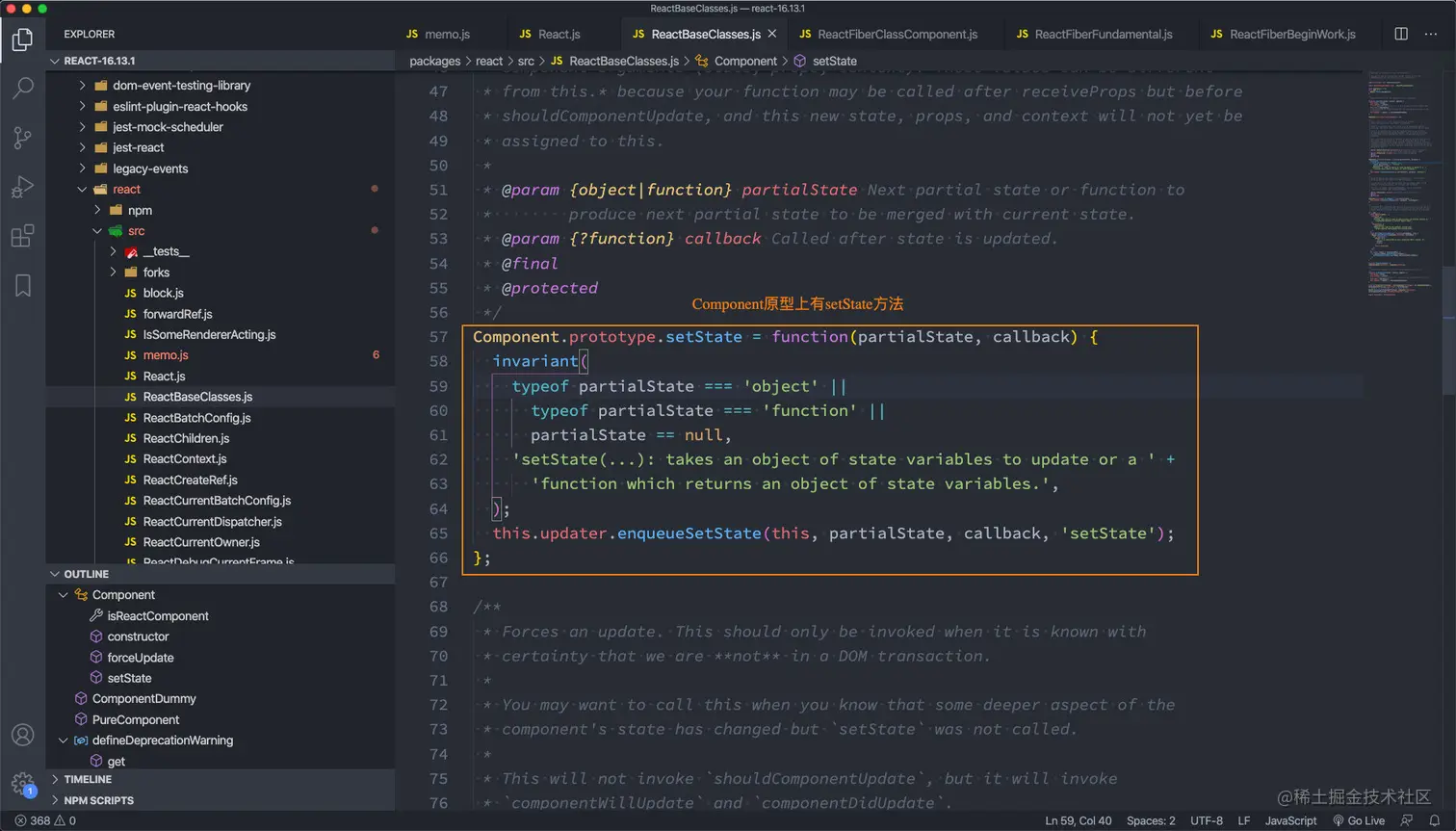1456x831 pixels.
Task: Select the setState symbol in Outline
Action: pos(129,678)
